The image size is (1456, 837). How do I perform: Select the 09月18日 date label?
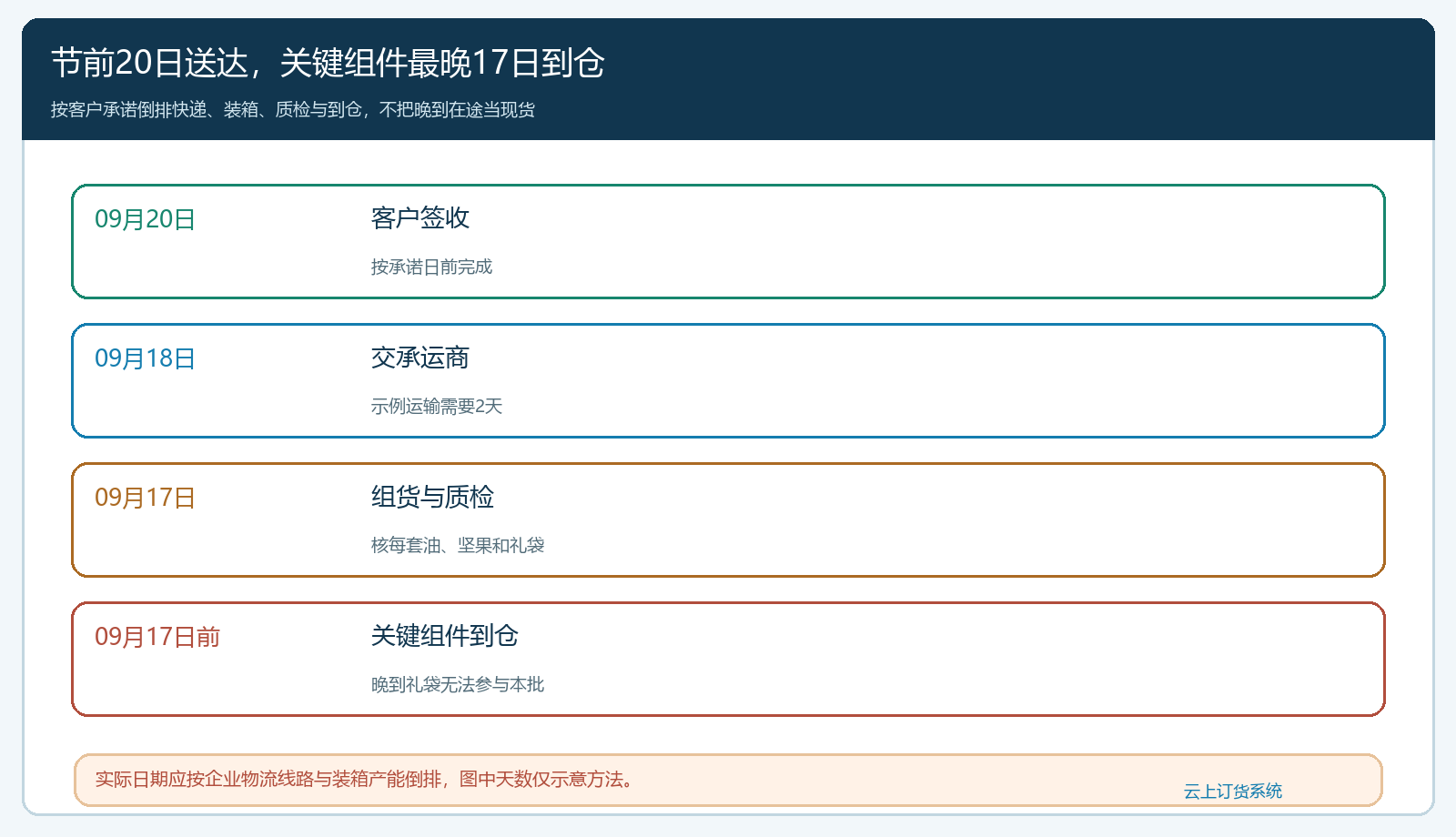pos(146,358)
